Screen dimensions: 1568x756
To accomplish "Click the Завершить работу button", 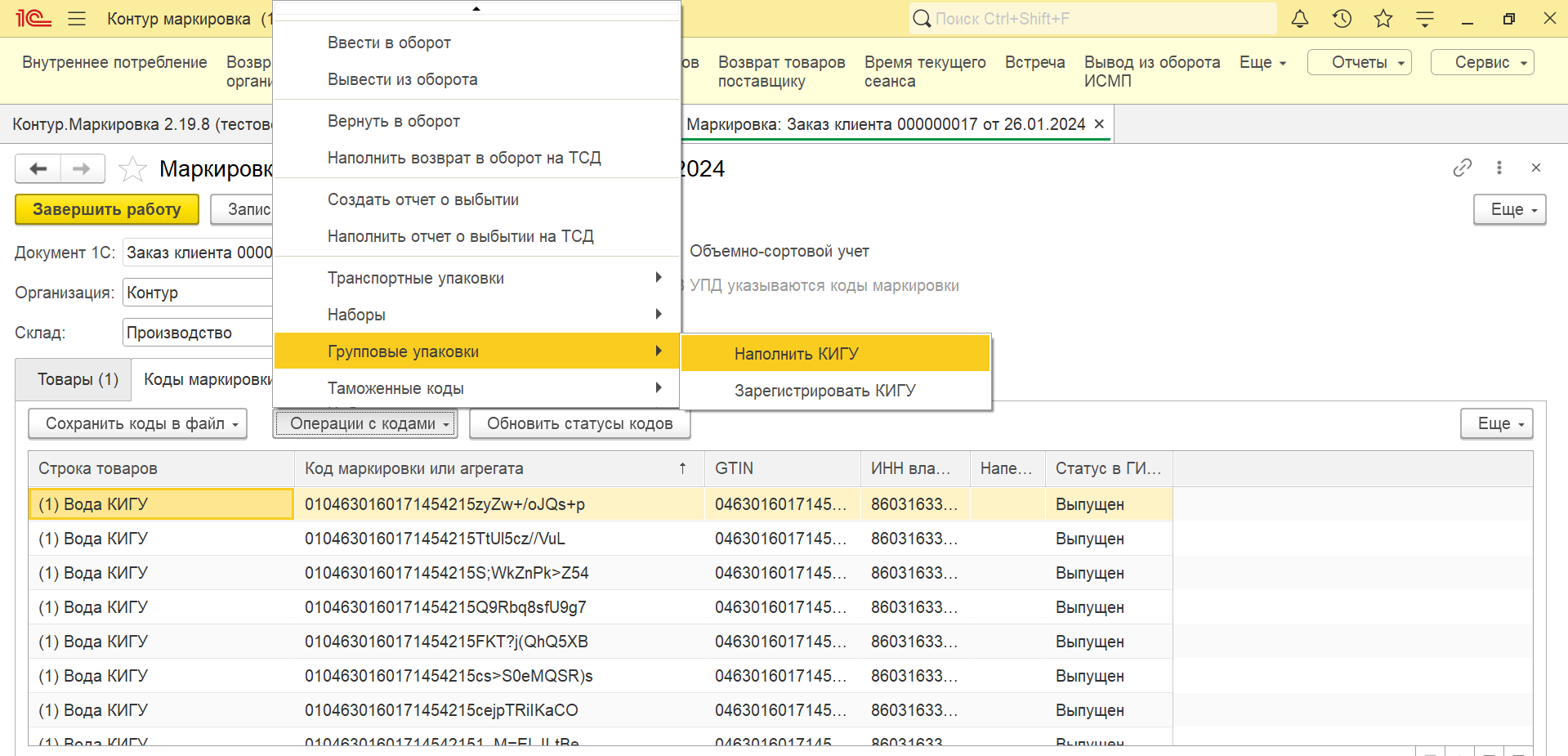I will tap(107, 209).
